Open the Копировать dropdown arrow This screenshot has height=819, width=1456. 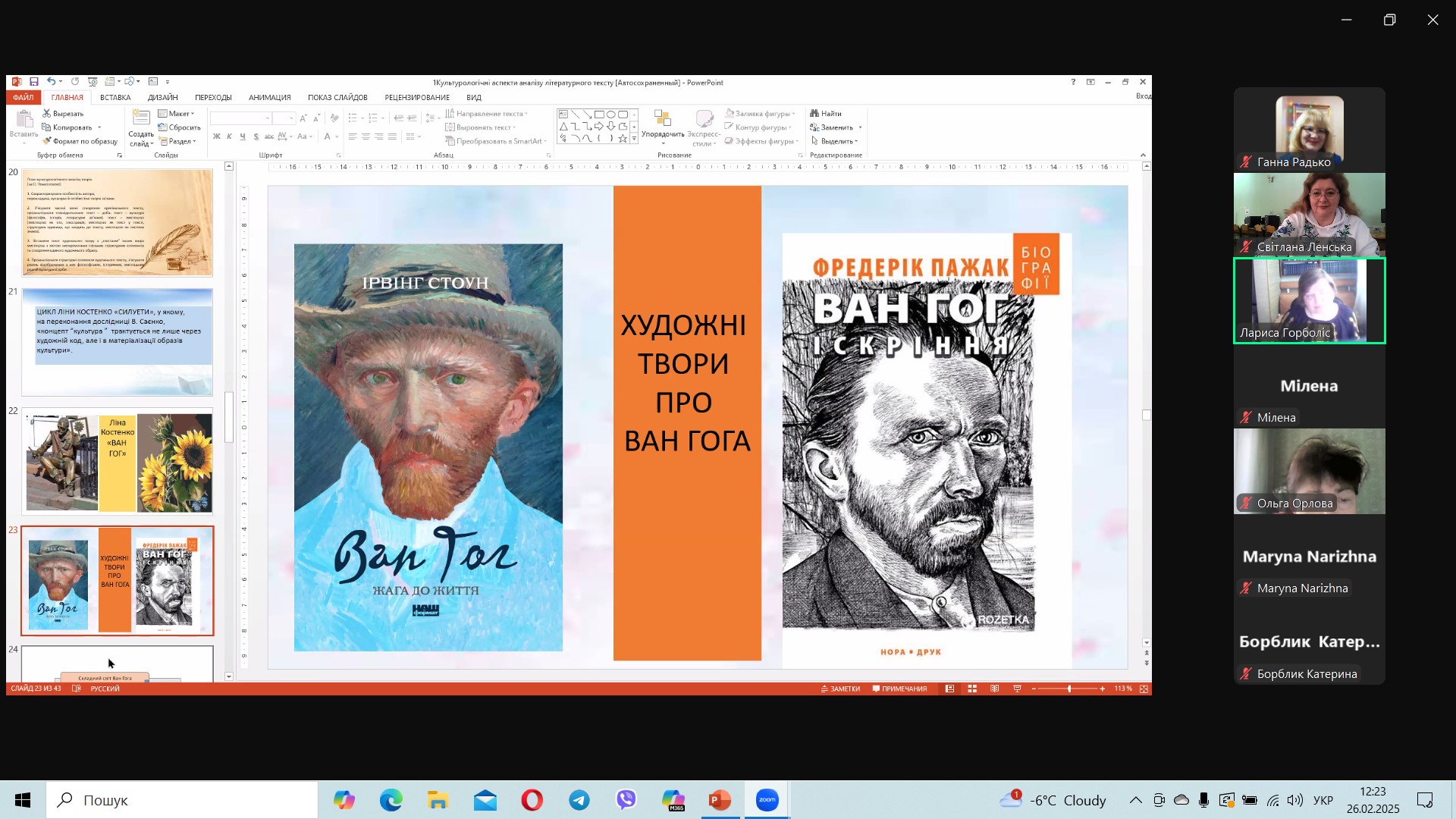99,127
